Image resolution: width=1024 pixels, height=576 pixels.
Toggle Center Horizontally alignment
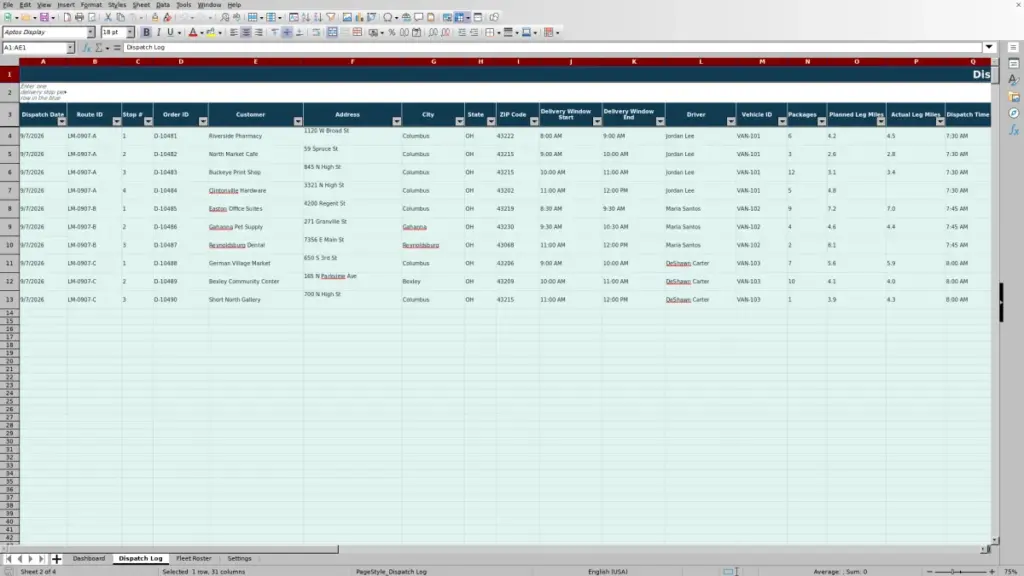click(246, 32)
